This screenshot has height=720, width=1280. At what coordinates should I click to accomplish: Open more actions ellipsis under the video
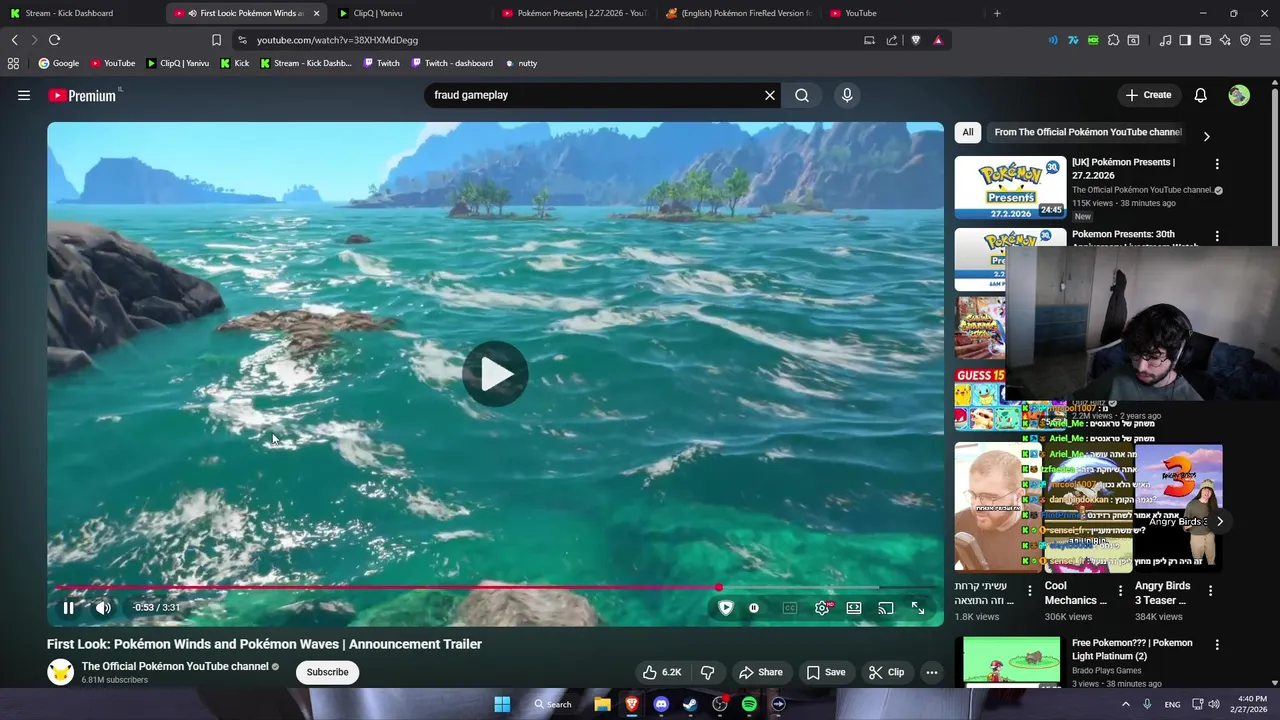(x=932, y=672)
